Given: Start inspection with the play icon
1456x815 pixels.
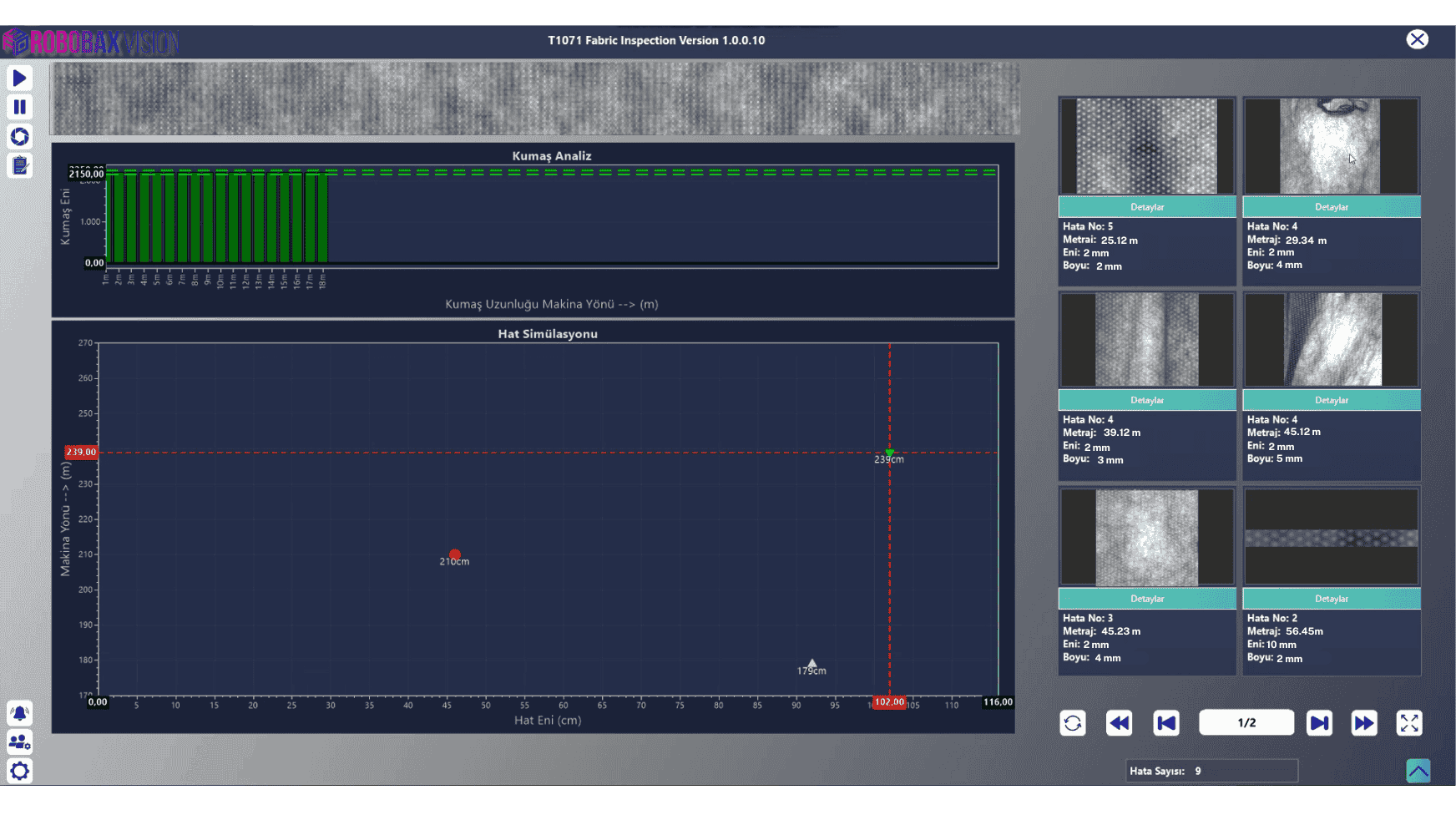Looking at the screenshot, I should (x=20, y=78).
